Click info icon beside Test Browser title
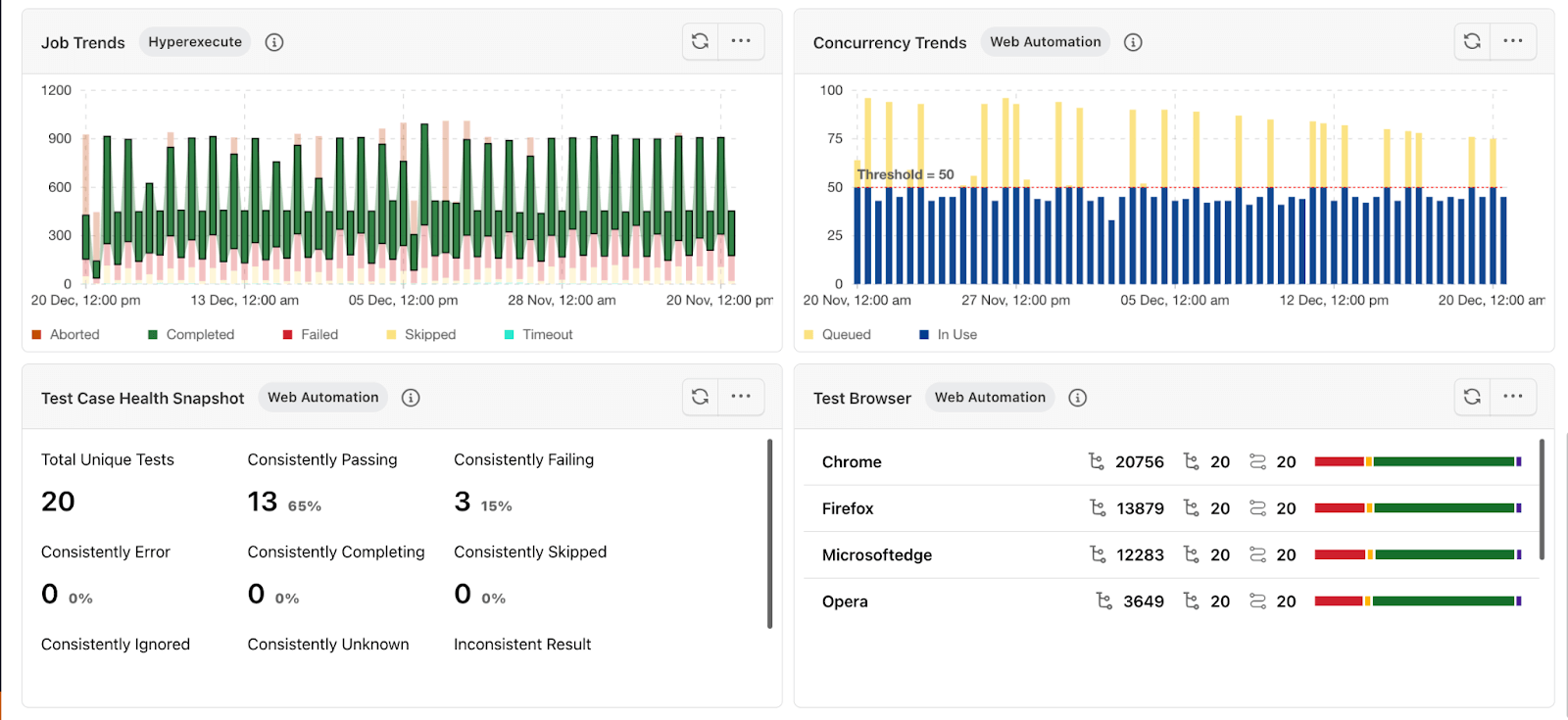 coord(1078,398)
